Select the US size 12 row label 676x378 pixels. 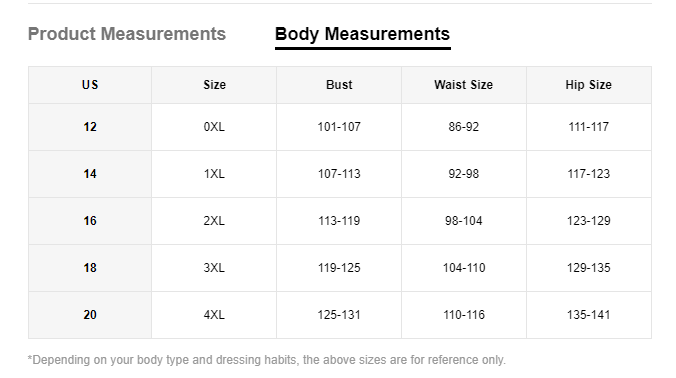pos(90,127)
